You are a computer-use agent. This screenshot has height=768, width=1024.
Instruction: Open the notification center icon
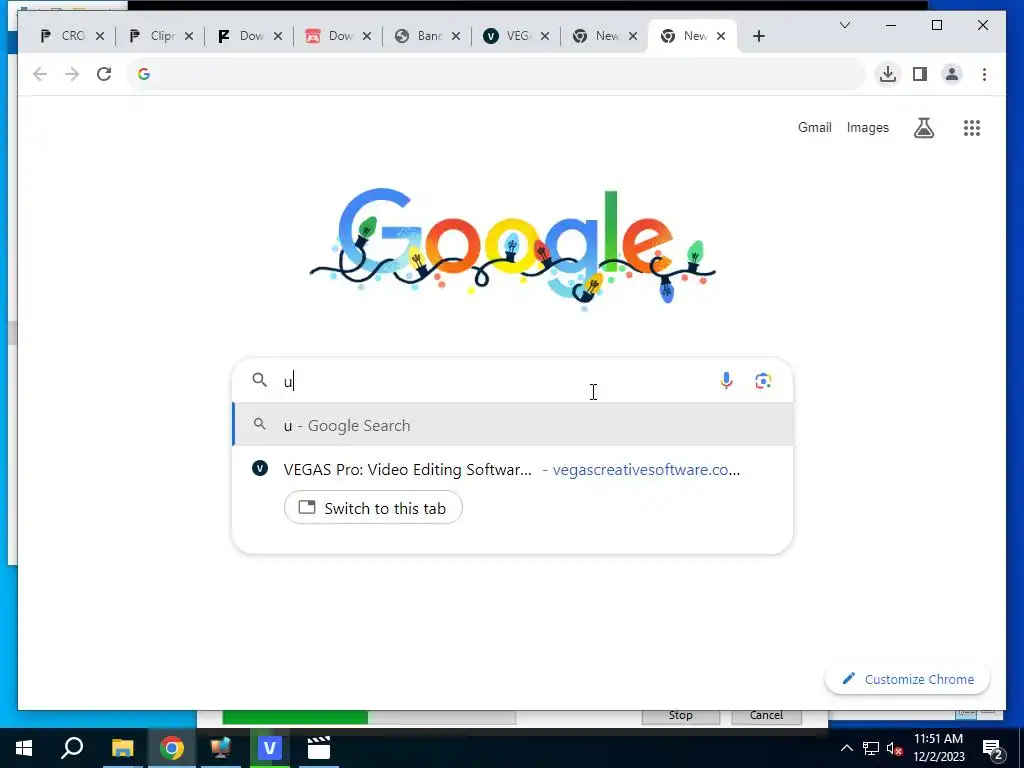[993, 749]
